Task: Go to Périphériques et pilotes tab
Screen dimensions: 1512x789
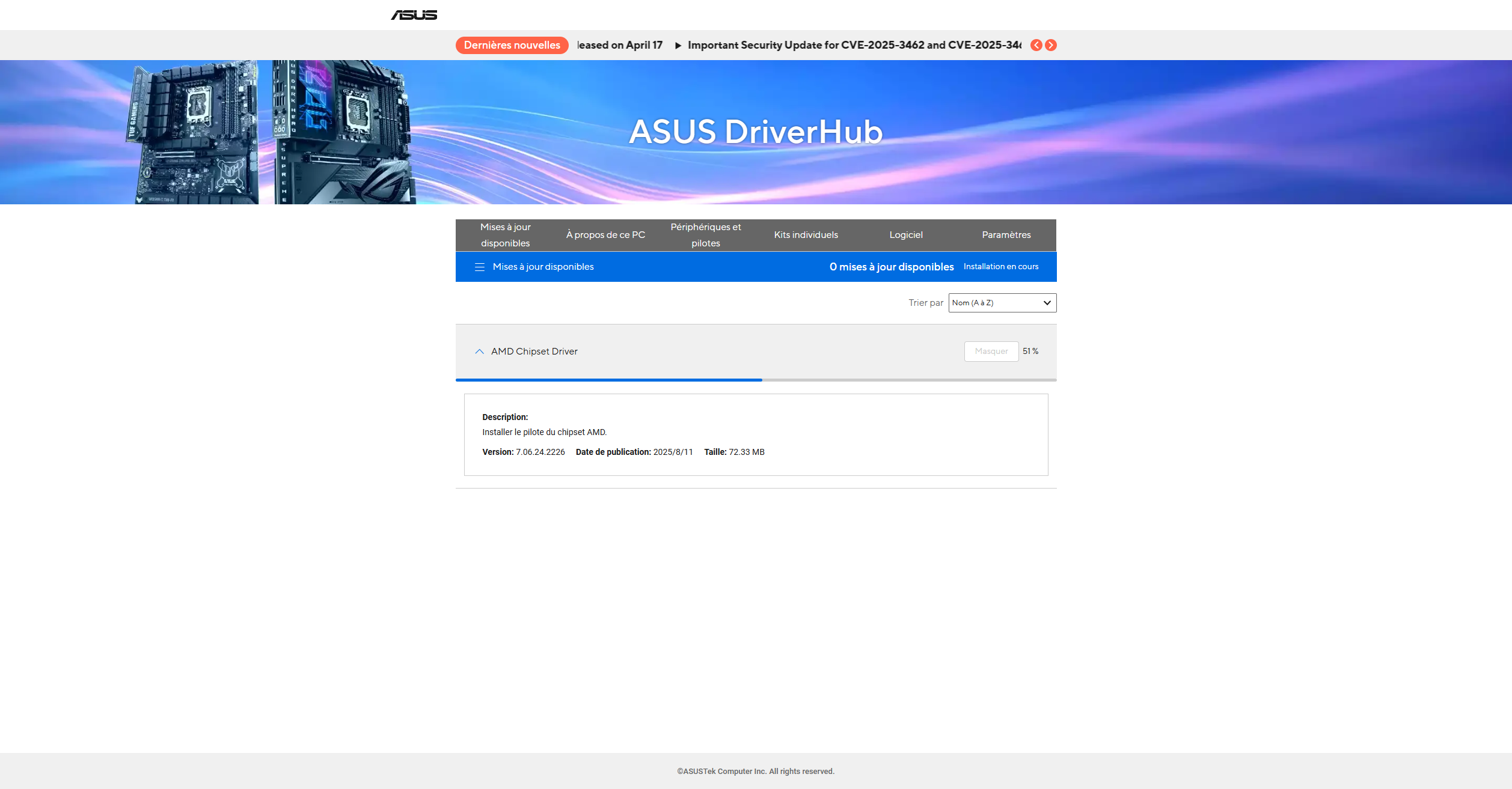Action: coord(706,235)
